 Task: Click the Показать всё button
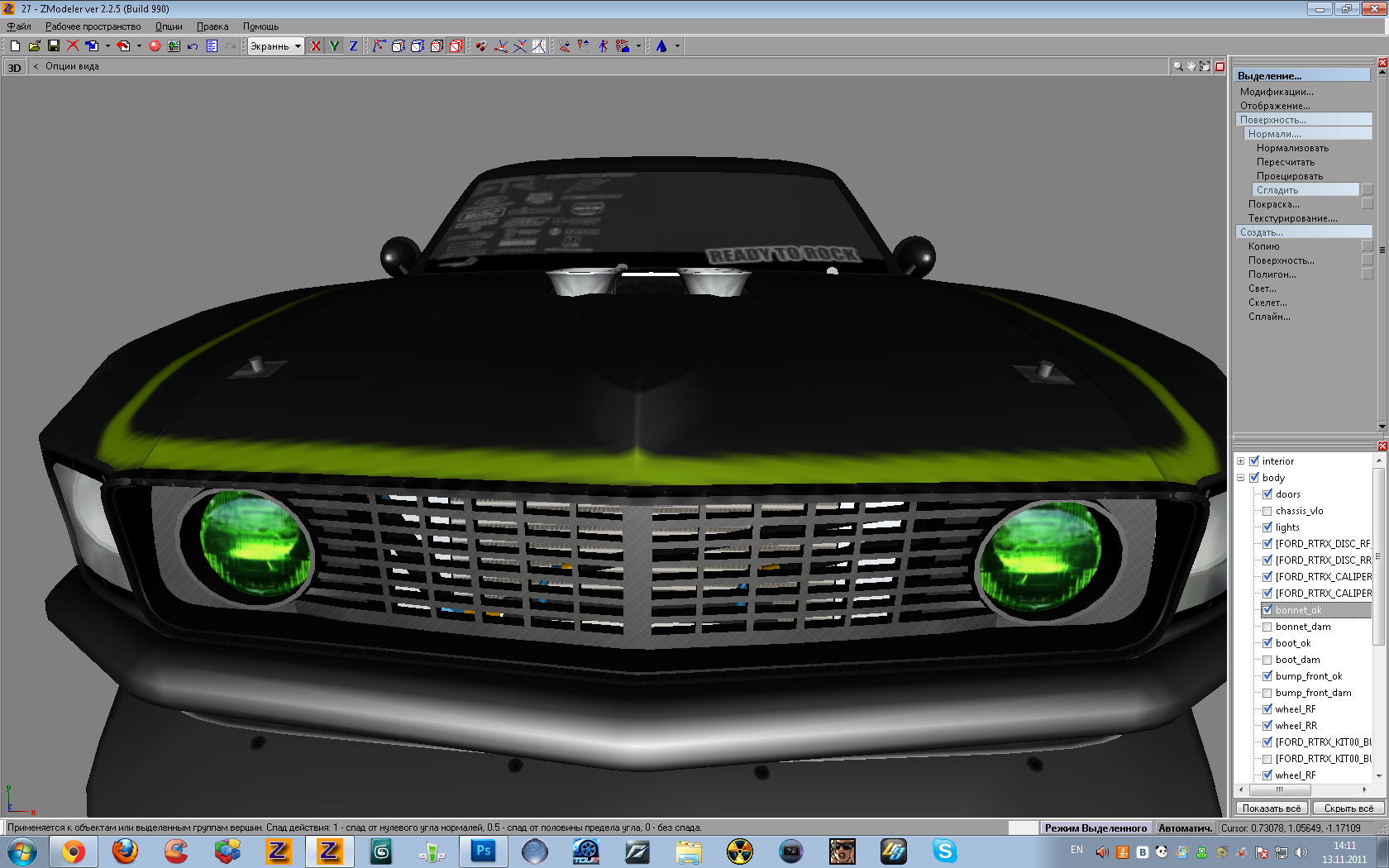(1271, 808)
